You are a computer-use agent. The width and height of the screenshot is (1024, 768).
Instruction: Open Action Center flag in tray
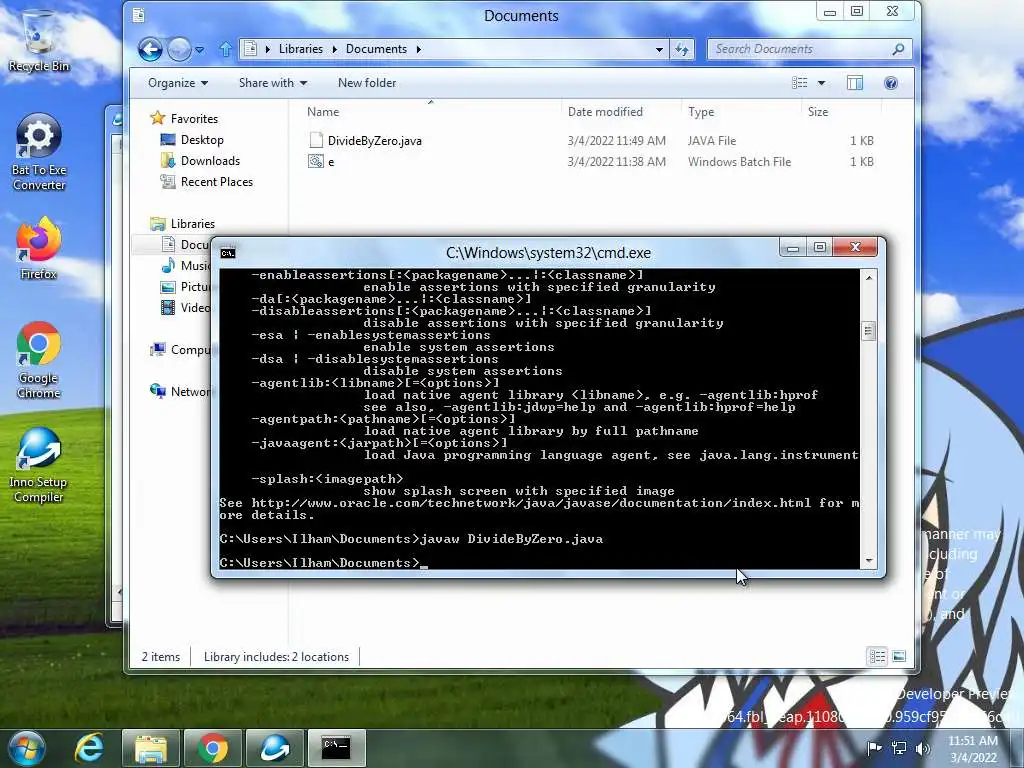click(874, 748)
